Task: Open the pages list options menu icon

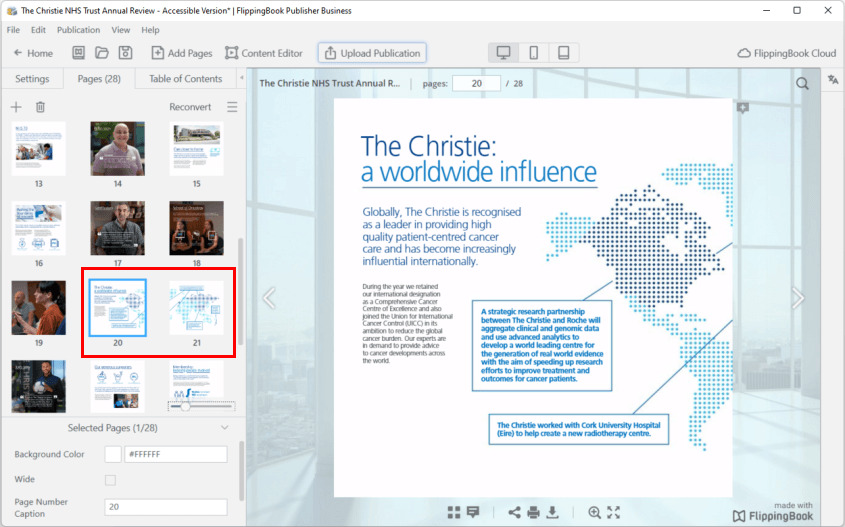Action: pyautogui.click(x=232, y=107)
